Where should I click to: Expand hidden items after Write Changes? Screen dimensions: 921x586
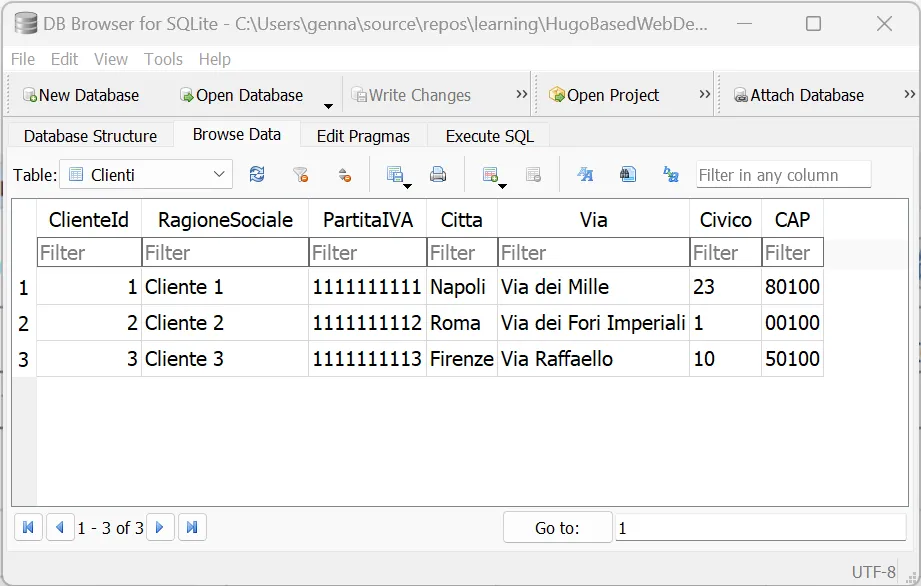coord(521,94)
